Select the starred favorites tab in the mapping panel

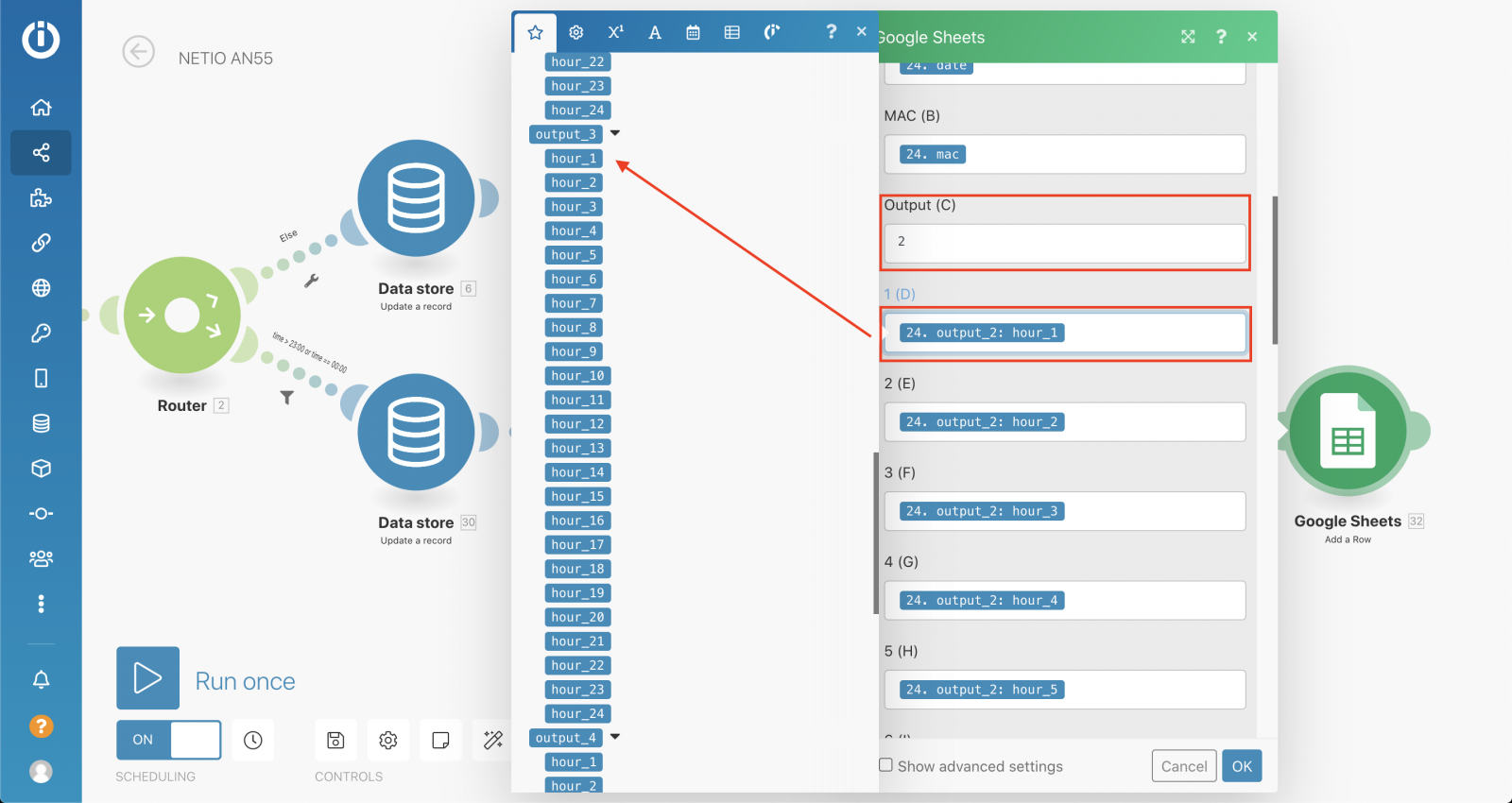pyautogui.click(x=535, y=32)
